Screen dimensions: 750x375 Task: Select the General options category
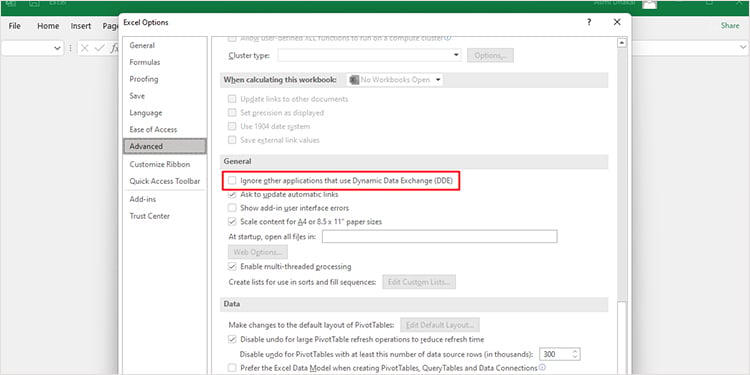[142, 45]
